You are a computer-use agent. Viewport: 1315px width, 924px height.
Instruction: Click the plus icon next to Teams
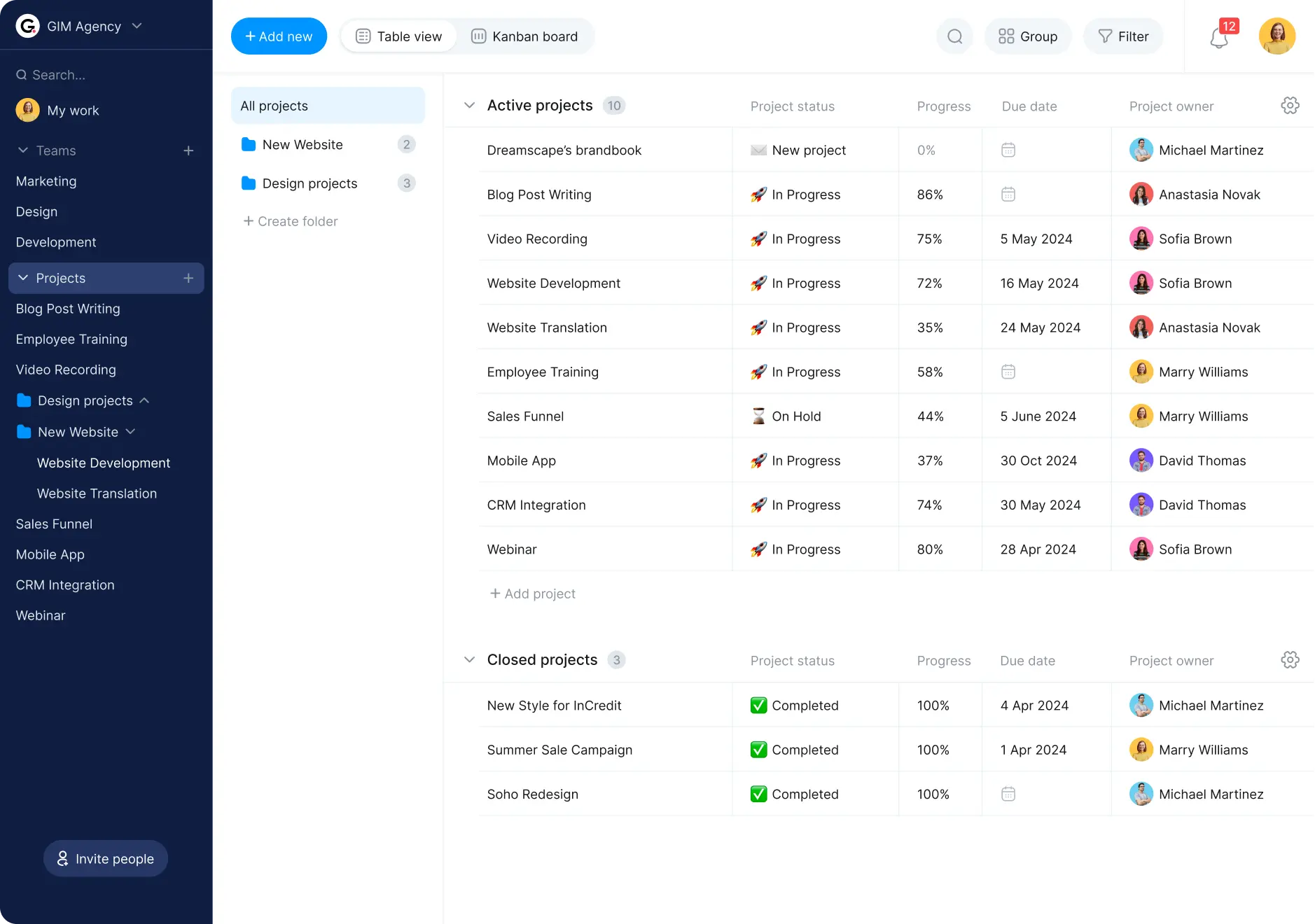click(x=189, y=150)
